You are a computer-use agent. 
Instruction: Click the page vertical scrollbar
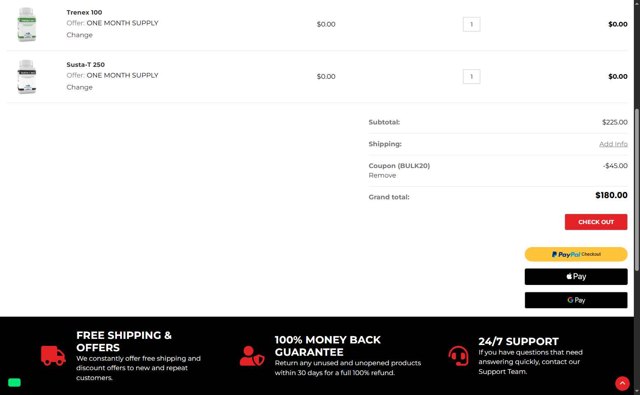pos(637,189)
